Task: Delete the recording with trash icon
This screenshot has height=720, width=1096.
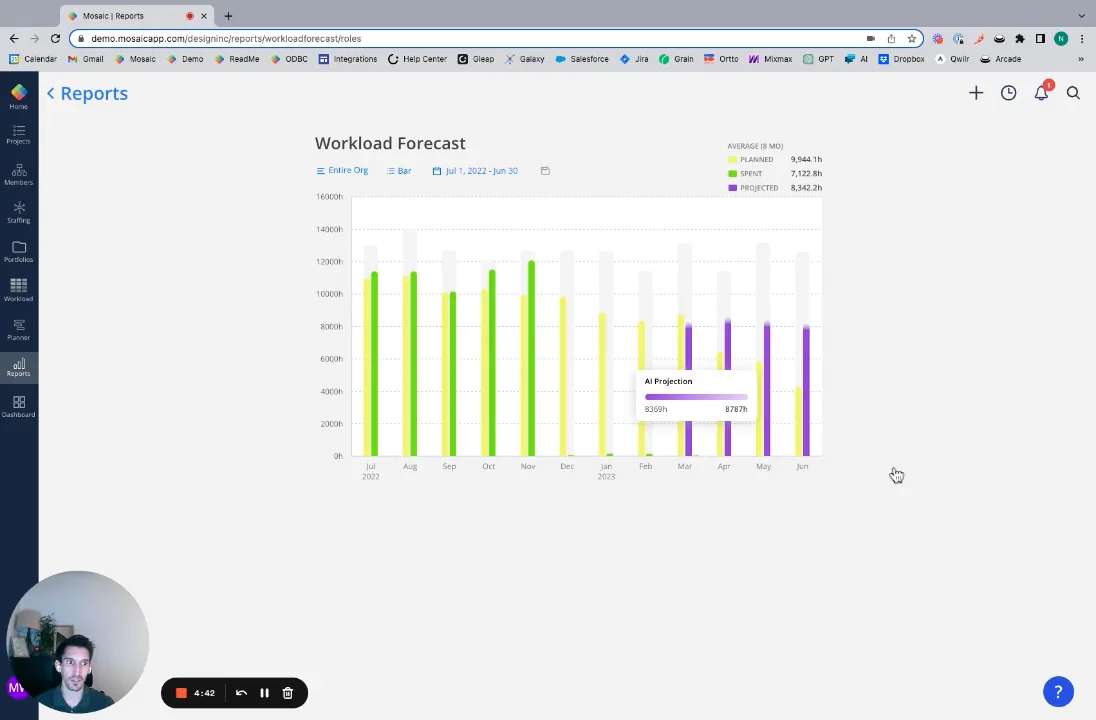Action: coord(287,693)
